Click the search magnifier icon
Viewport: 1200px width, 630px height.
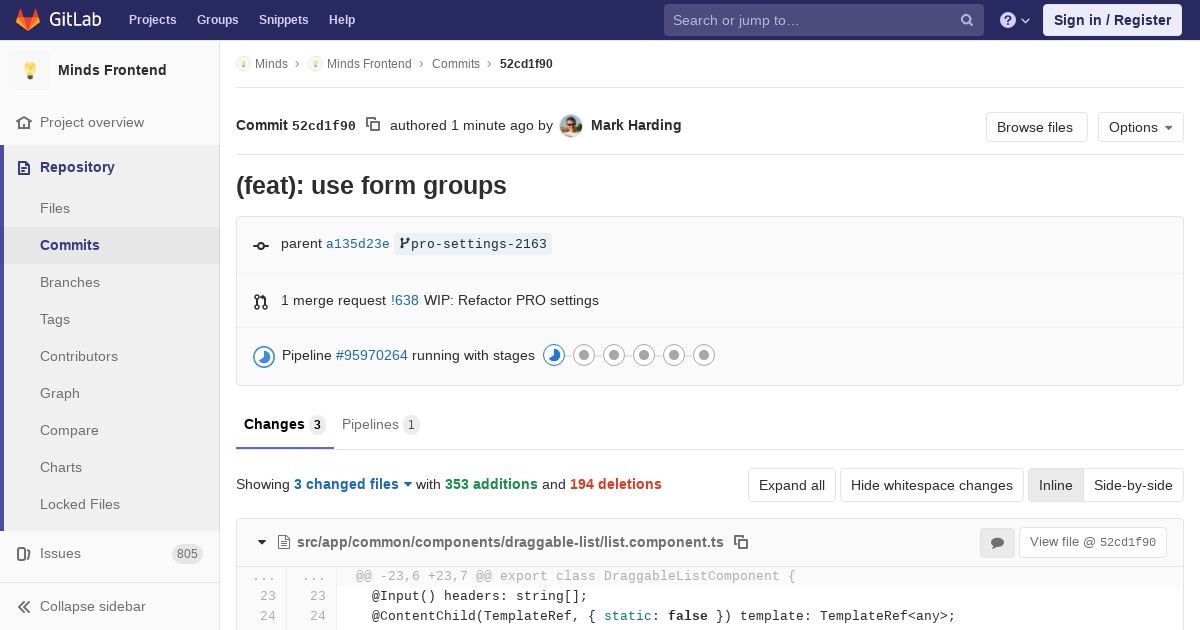point(967,20)
